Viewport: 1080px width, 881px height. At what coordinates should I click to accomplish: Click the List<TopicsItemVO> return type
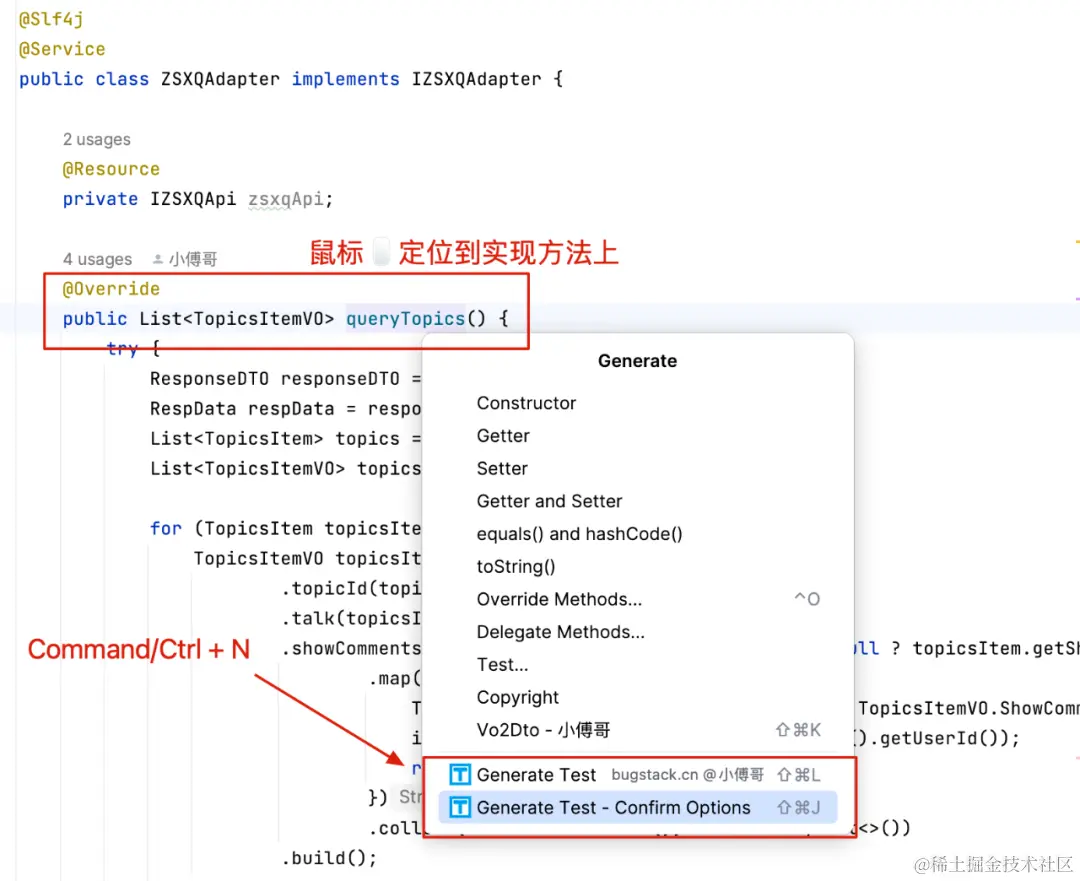click(x=236, y=319)
